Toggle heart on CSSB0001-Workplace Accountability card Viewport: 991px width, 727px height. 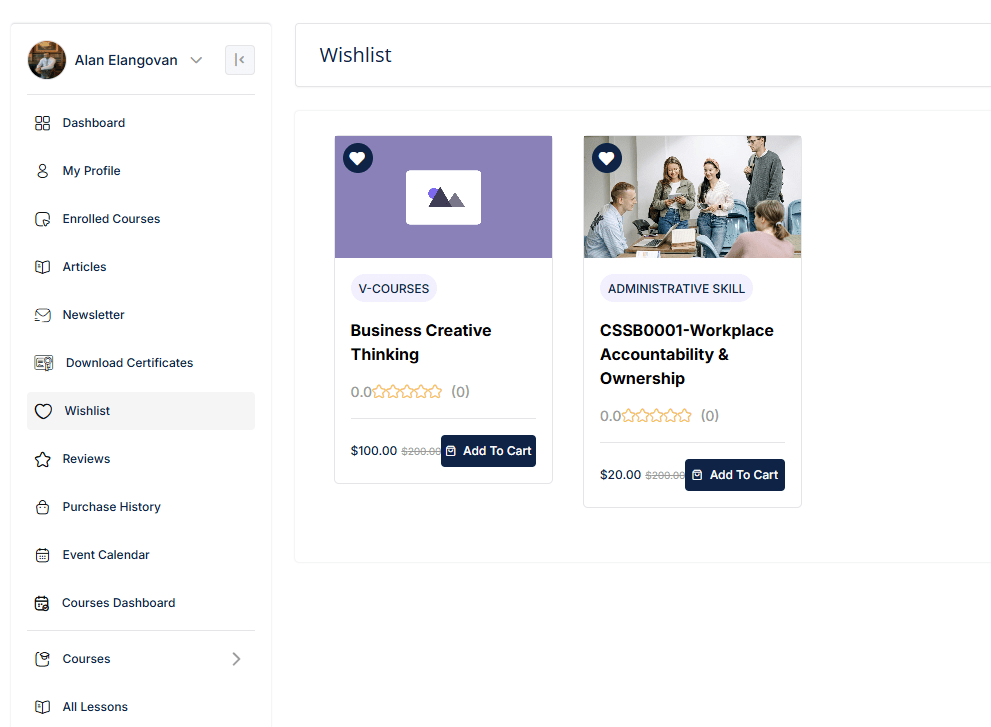coord(607,158)
